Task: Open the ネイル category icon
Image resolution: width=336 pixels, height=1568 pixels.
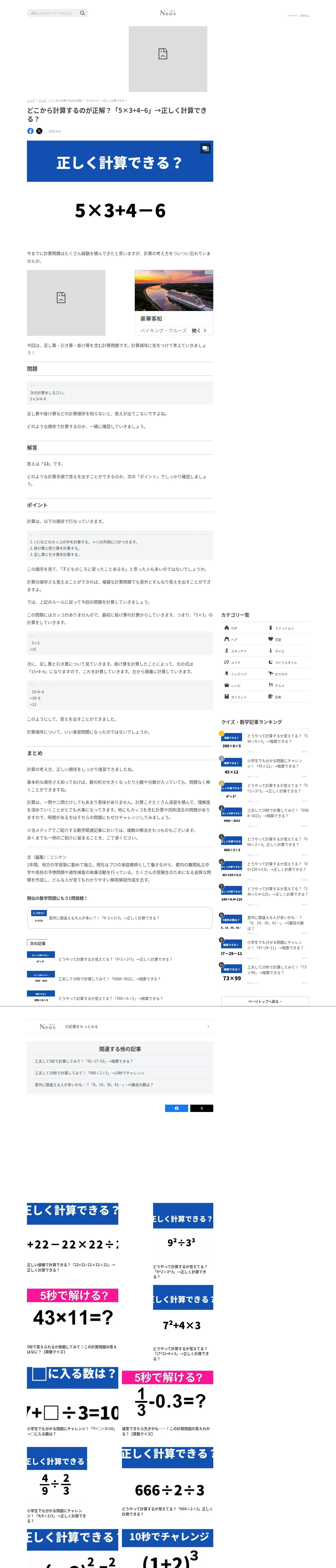Action: pos(271,651)
